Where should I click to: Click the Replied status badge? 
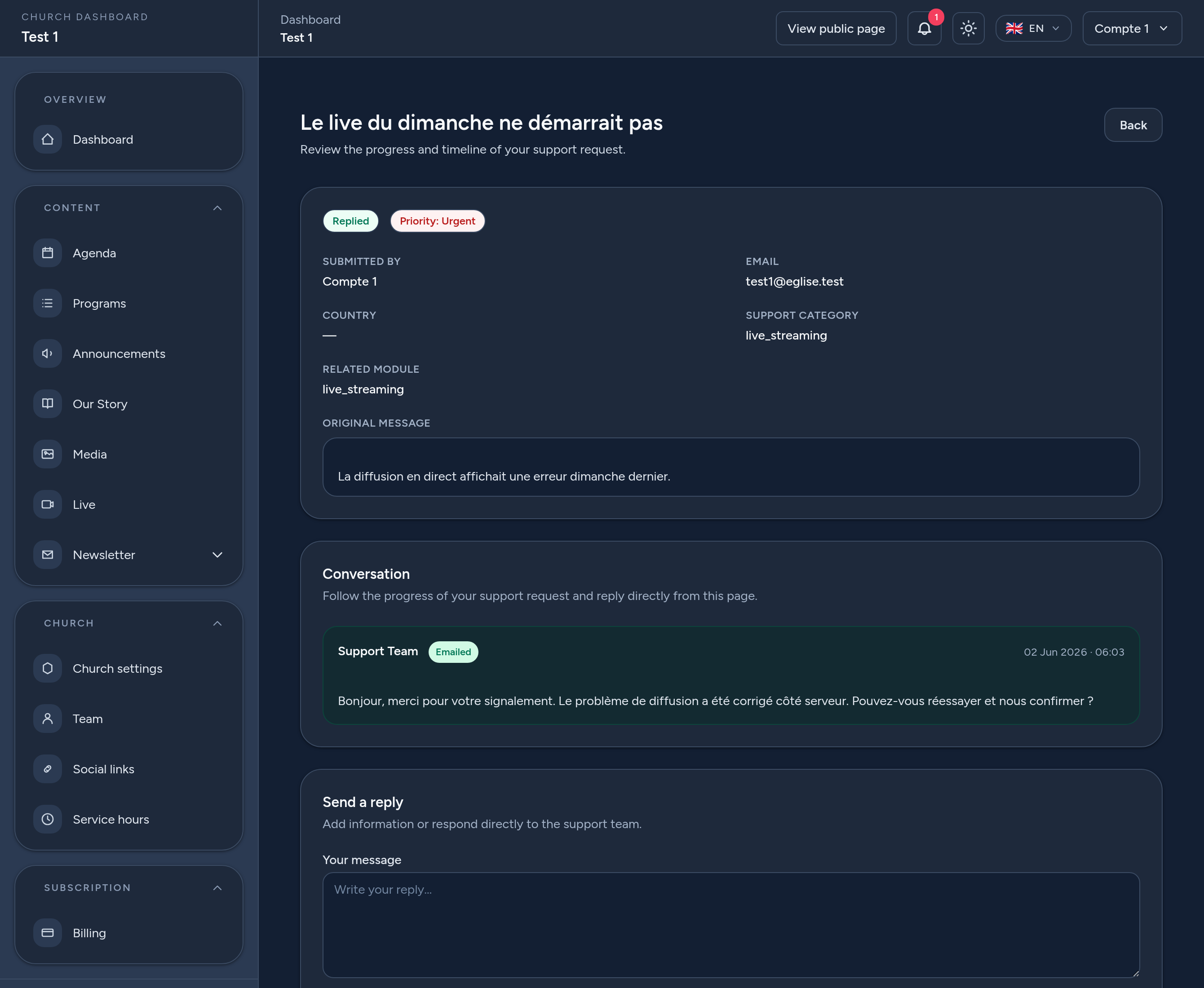(x=351, y=221)
